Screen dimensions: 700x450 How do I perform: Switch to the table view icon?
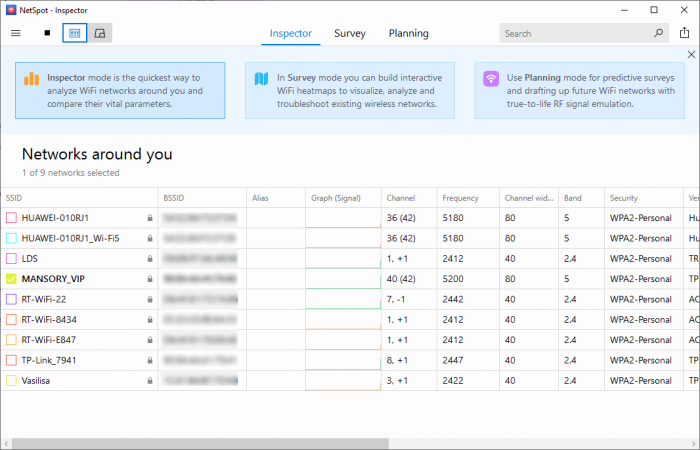[75, 33]
